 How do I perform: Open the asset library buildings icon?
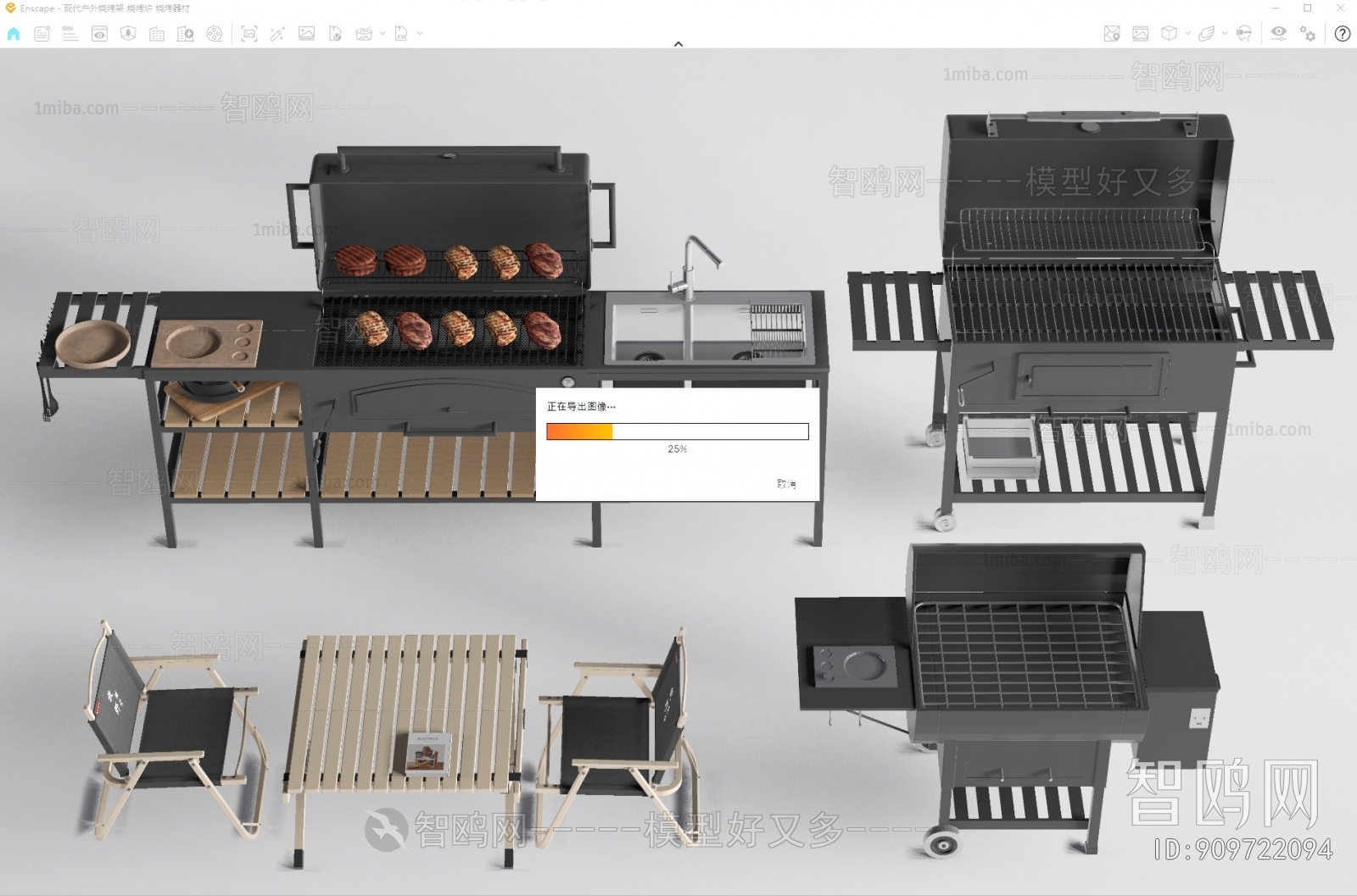(157, 34)
